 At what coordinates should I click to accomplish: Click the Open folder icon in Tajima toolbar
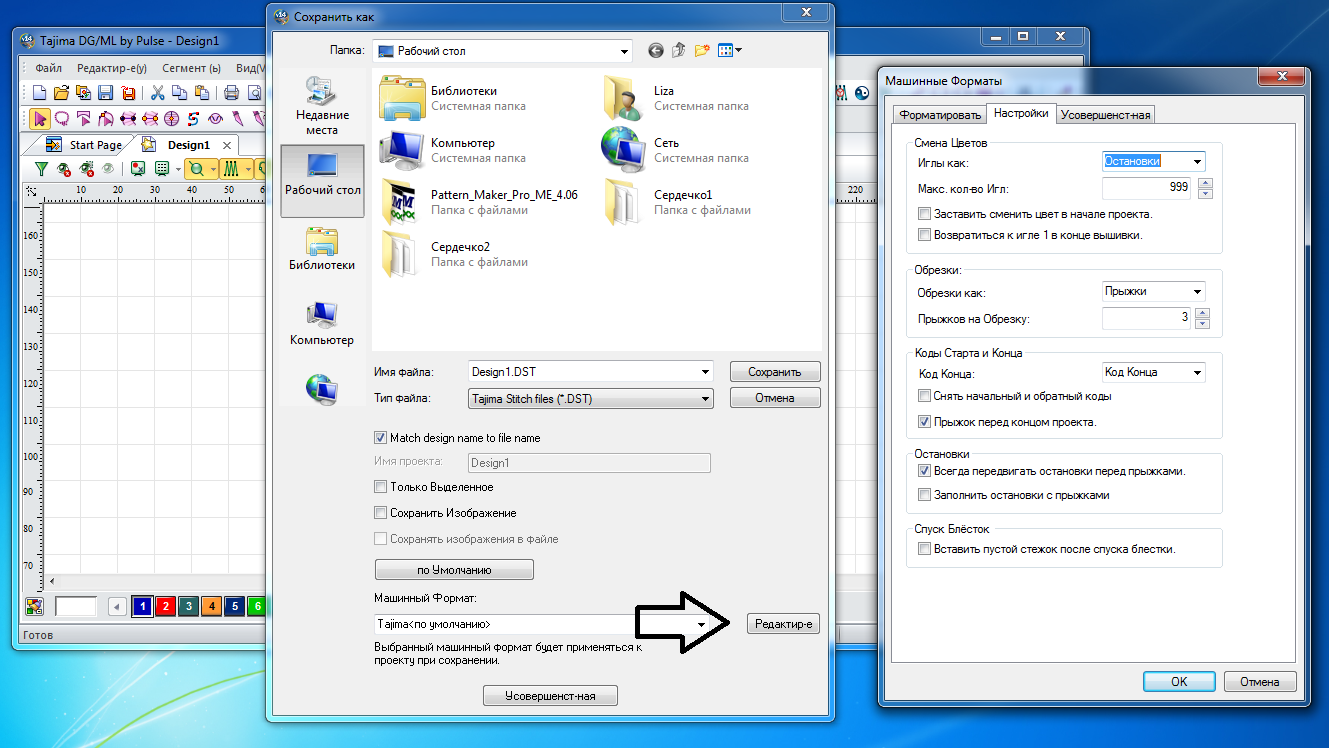point(62,93)
